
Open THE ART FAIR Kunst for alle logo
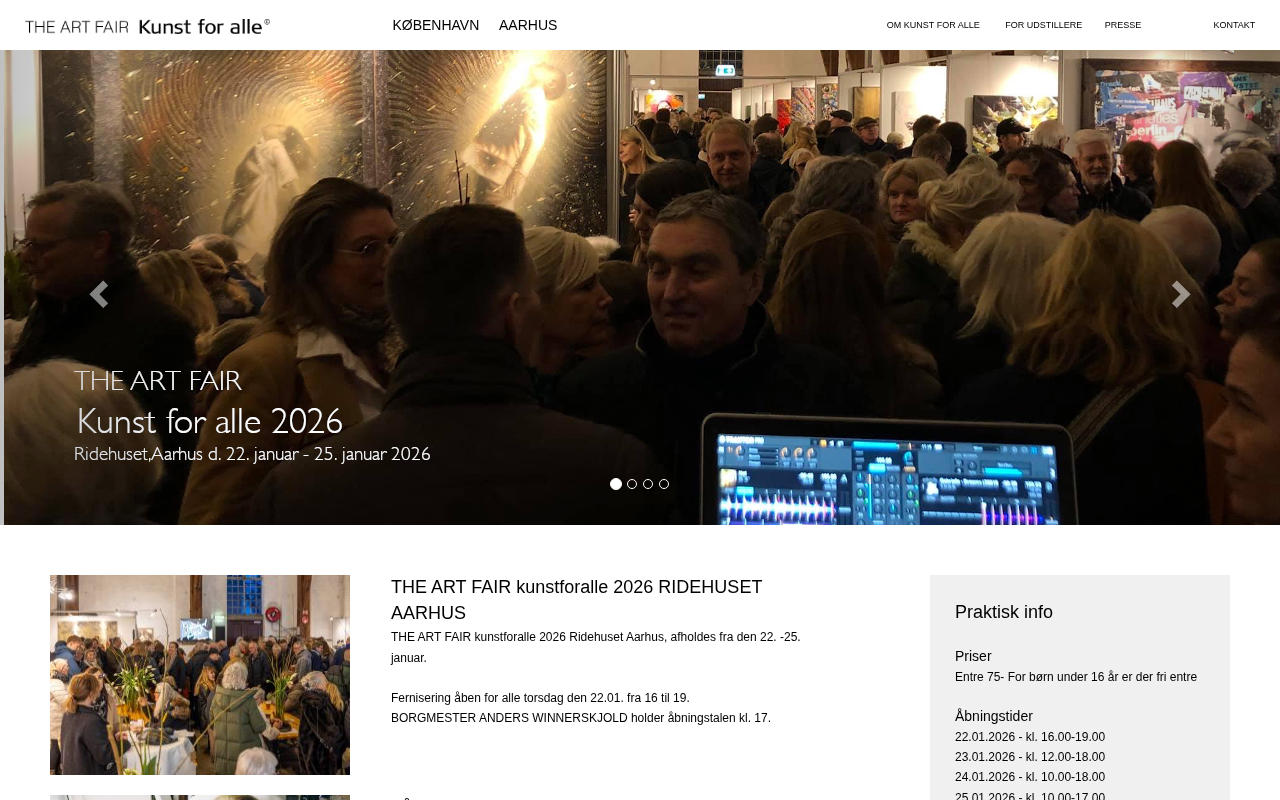coord(148,26)
